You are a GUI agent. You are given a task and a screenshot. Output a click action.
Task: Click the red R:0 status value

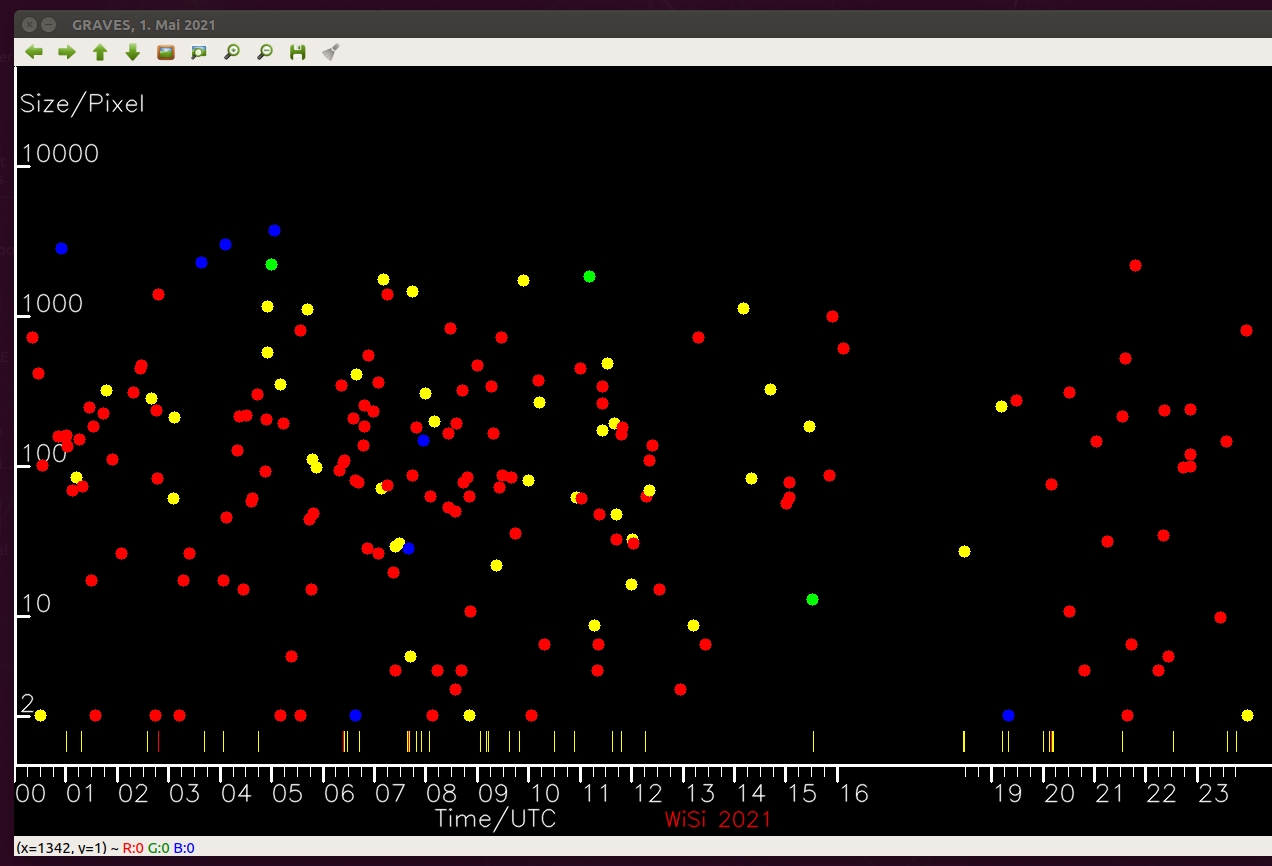[131, 848]
